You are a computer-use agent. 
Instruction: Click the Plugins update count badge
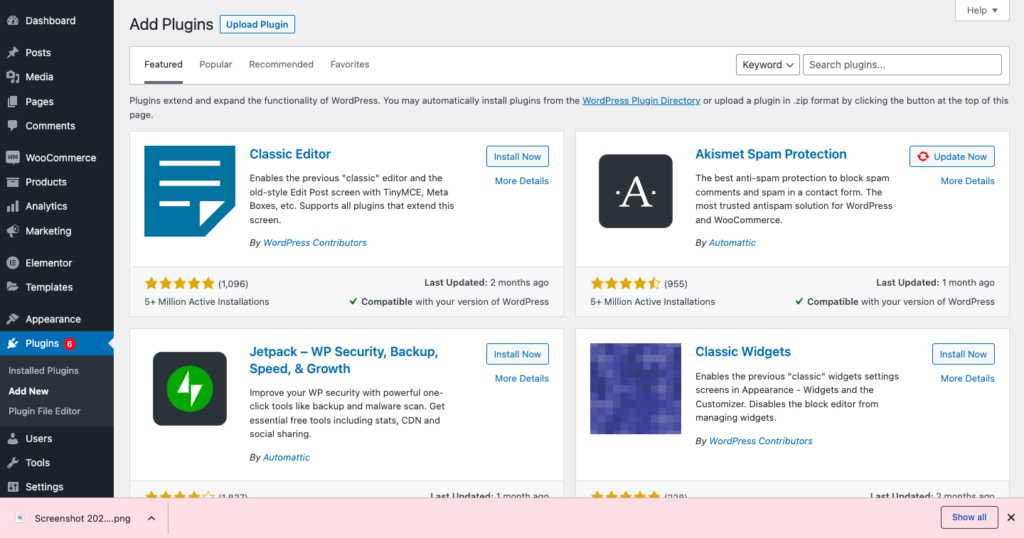pos(69,343)
